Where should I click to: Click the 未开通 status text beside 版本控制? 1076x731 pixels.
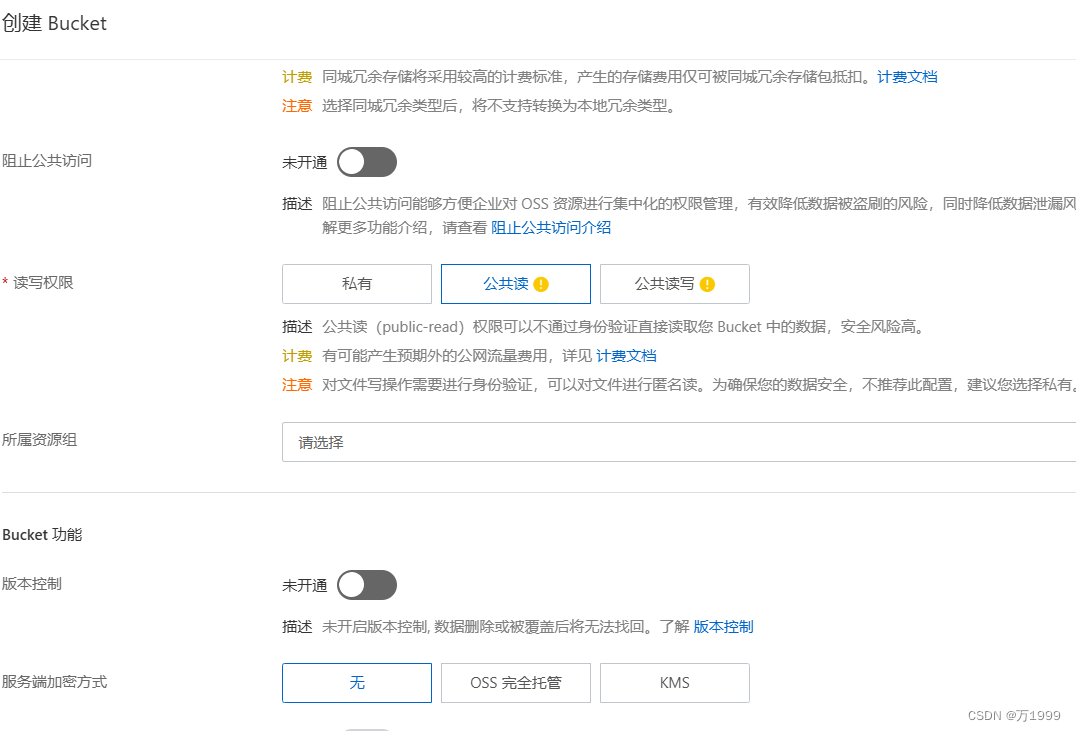click(305, 585)
